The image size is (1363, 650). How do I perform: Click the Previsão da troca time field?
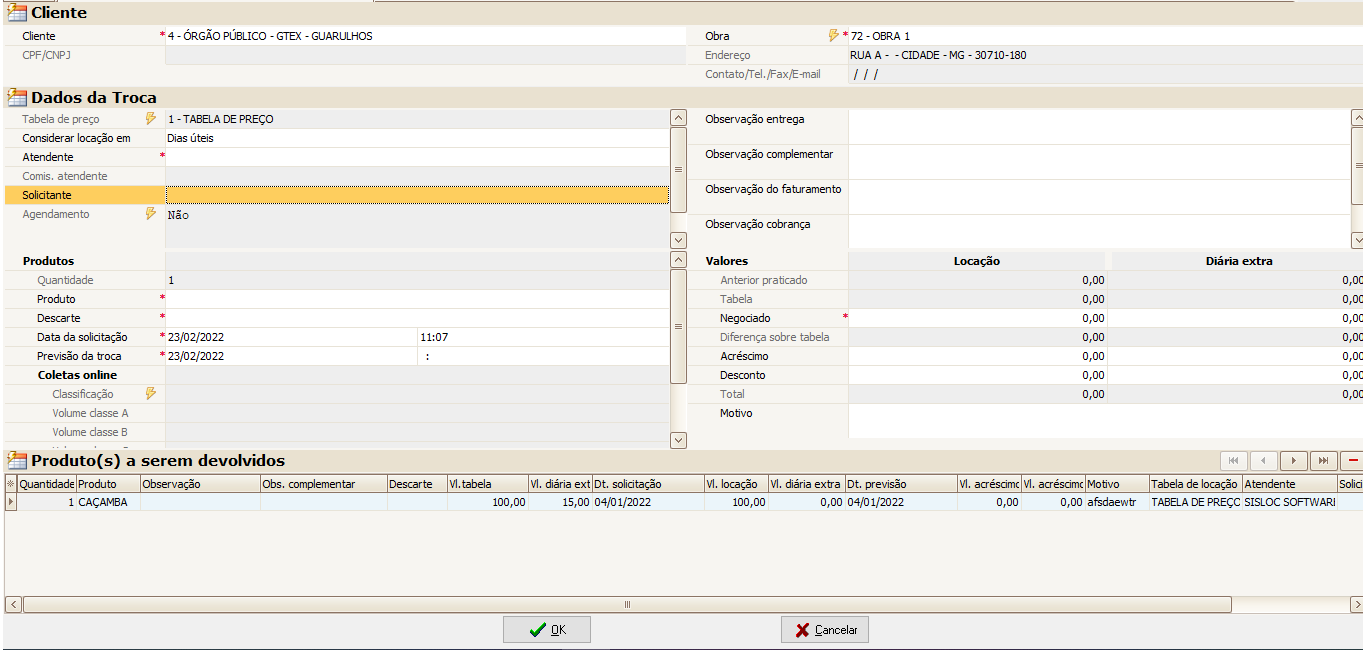543,356
